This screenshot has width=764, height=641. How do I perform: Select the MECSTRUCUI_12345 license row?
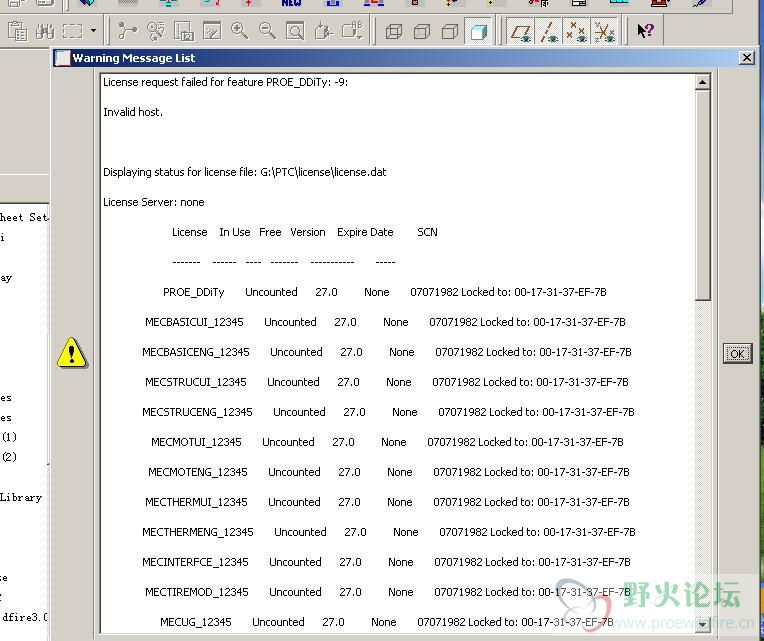386,382
